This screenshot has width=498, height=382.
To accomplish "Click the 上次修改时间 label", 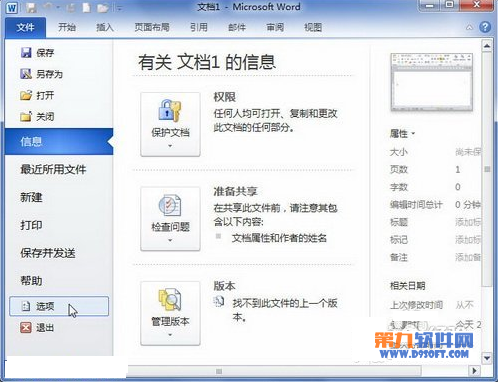I will pos(416,305).
